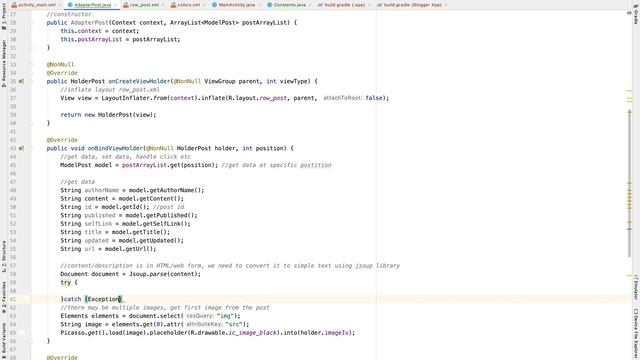Click the try keyword on line 59
The height and width of the screenshot is (360, 640).
(x=66, y=282)
